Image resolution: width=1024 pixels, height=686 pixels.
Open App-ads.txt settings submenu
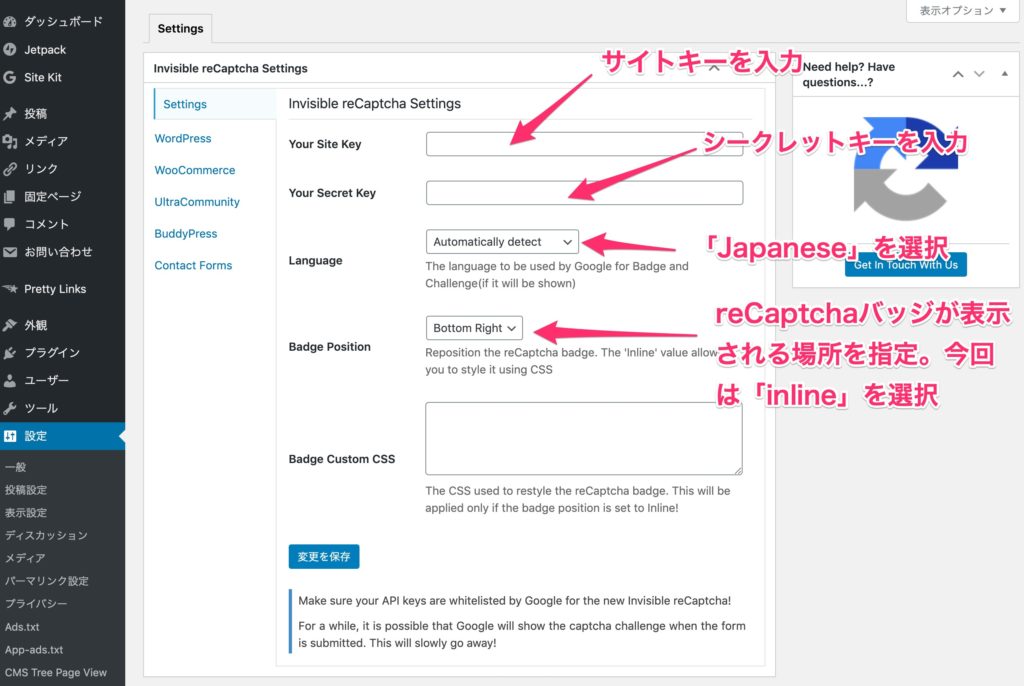(x=34, y=649)
